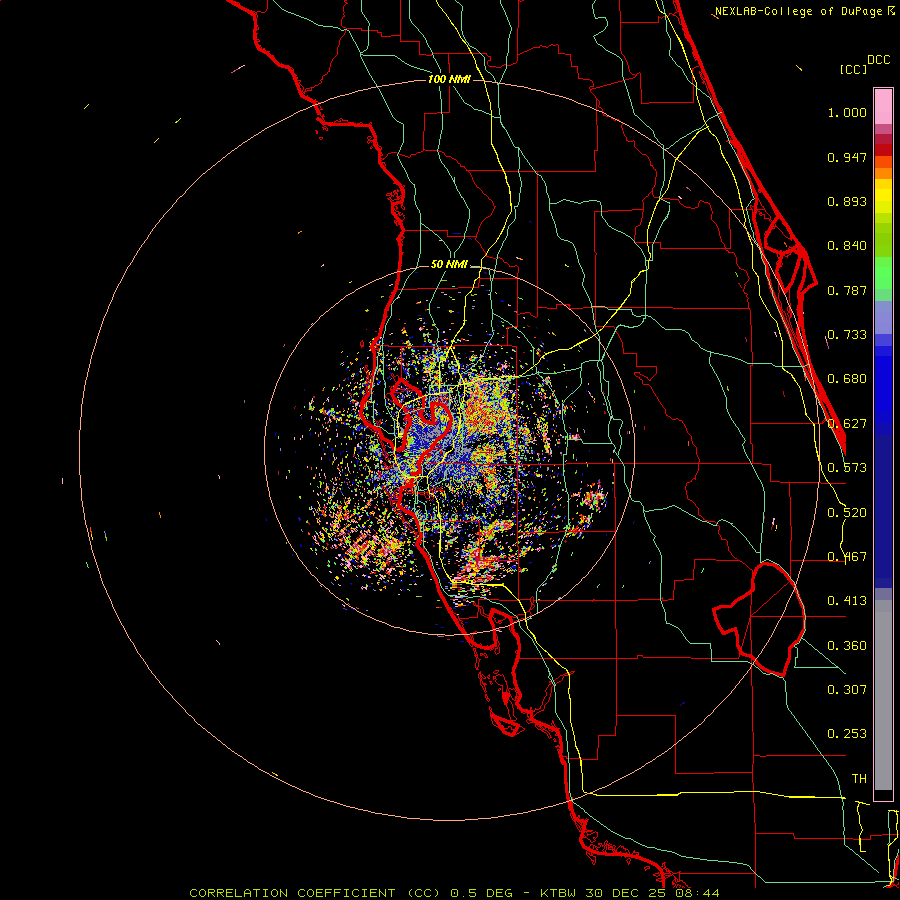Screen dimensions: 900x900
Task: Click the TH threshold label
Action: (859, 779)
